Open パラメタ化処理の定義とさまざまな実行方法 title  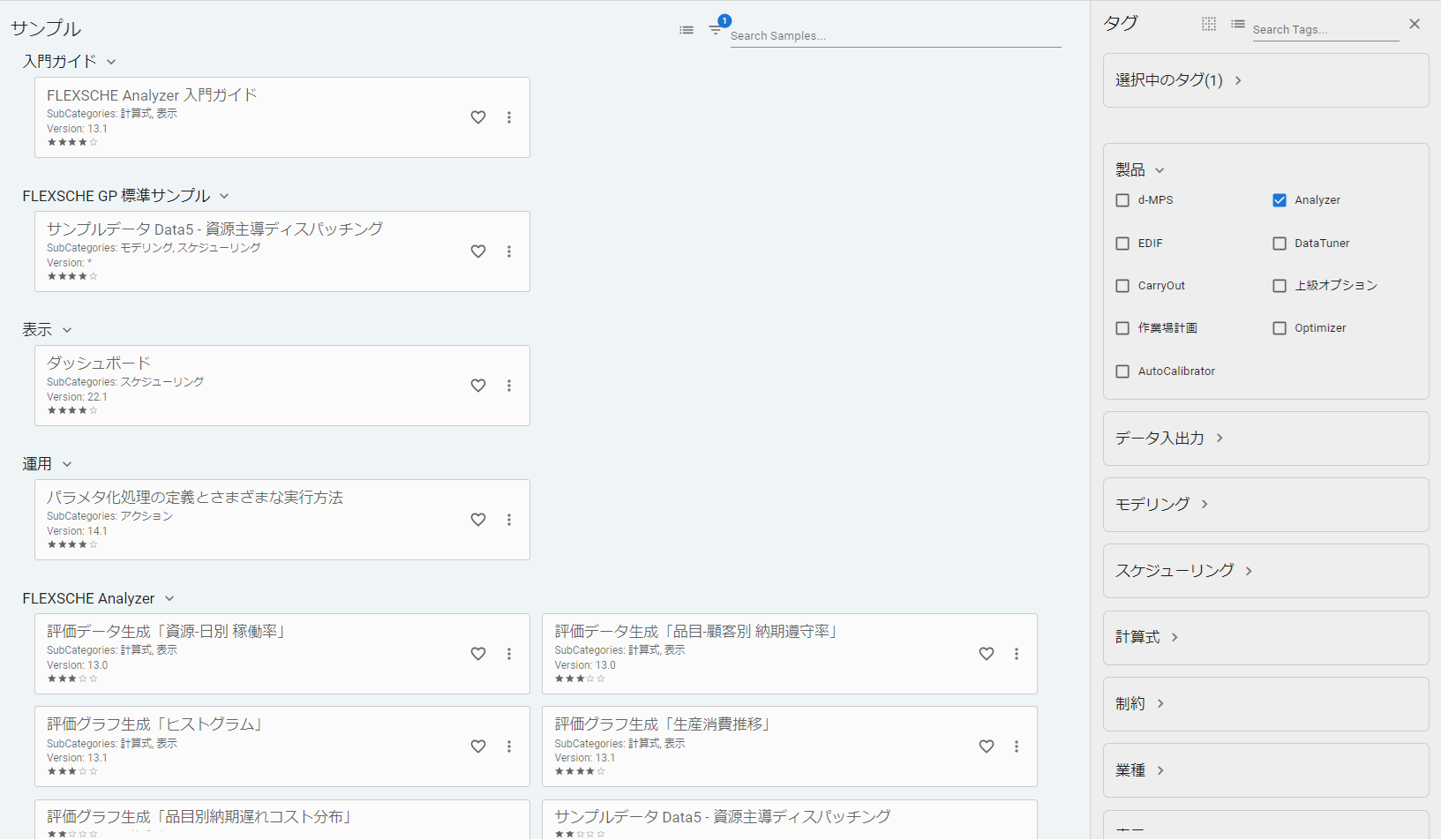(x=195, y=498)
